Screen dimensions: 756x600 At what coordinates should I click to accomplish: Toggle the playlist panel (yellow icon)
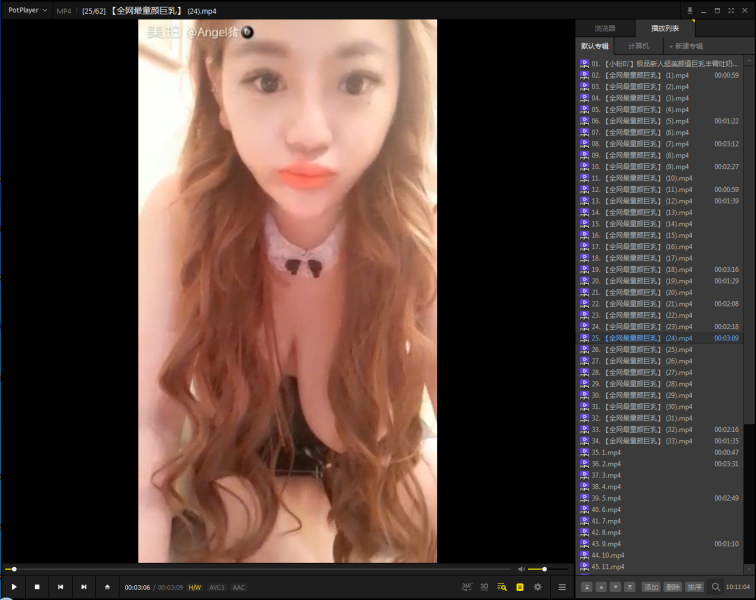[x=520, y=587]
